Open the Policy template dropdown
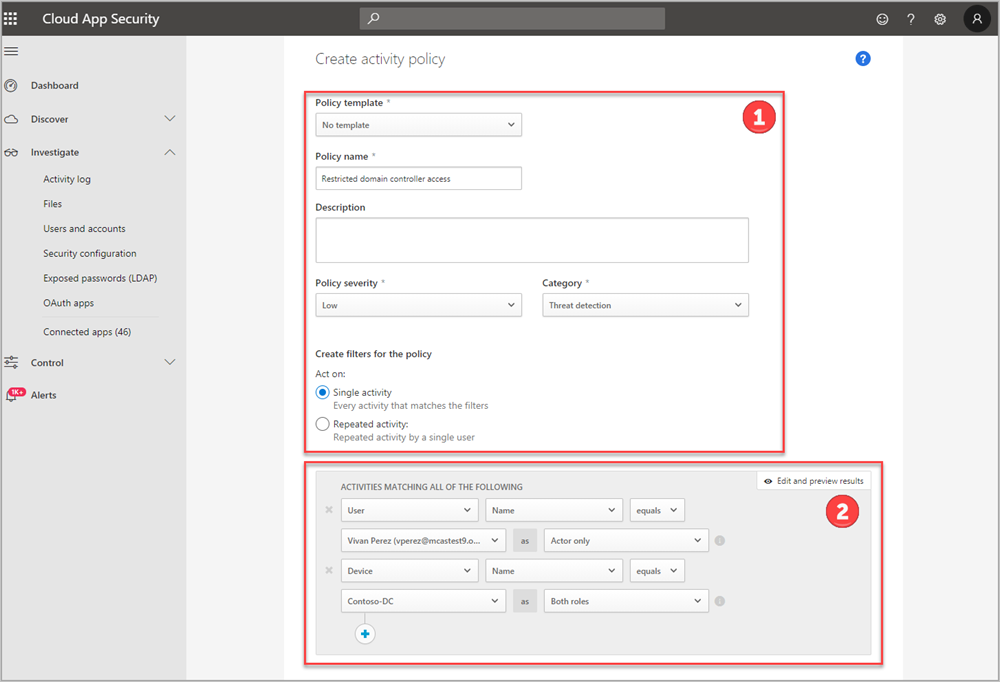 tap(418, 124)
